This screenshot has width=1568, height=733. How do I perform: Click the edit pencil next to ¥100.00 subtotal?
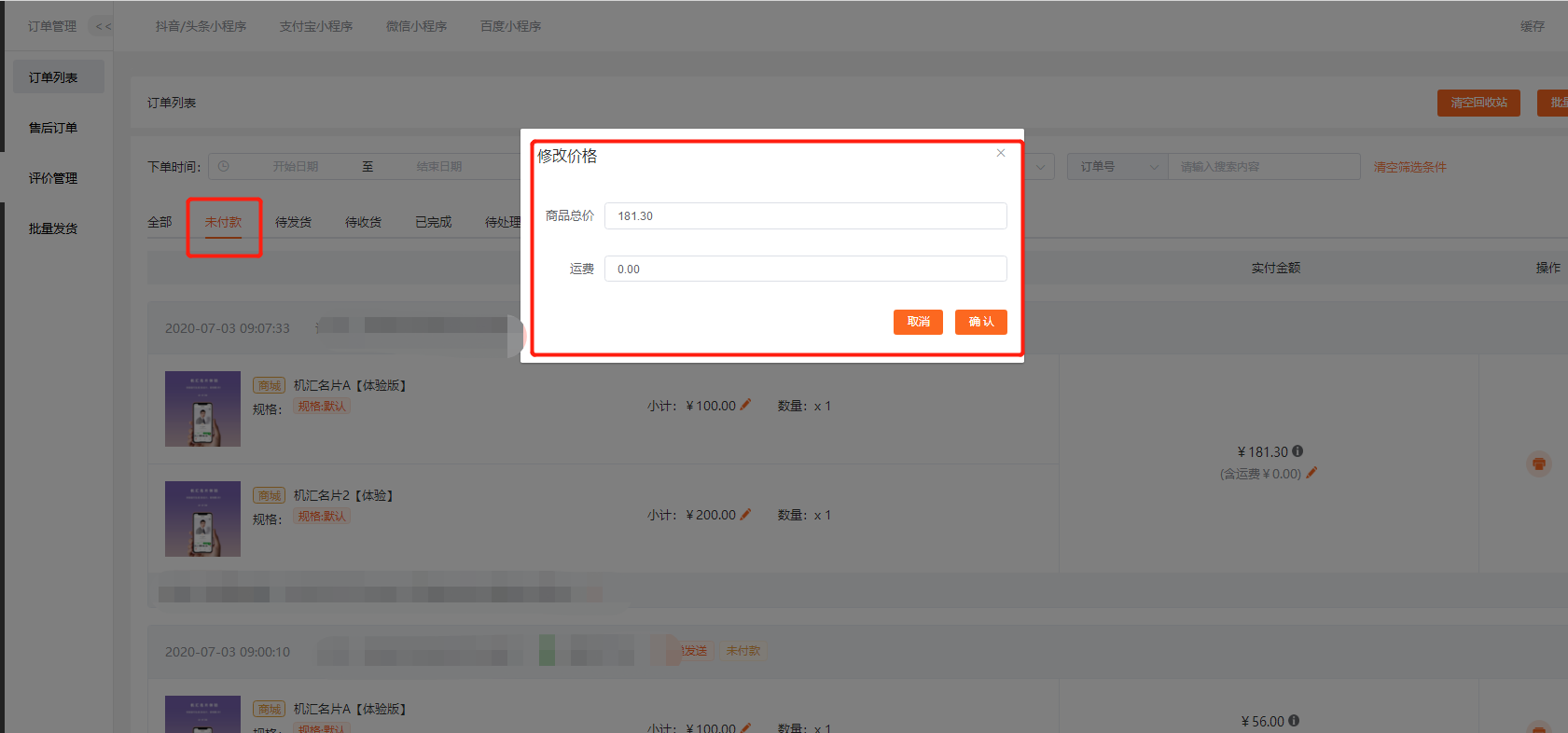745,405
